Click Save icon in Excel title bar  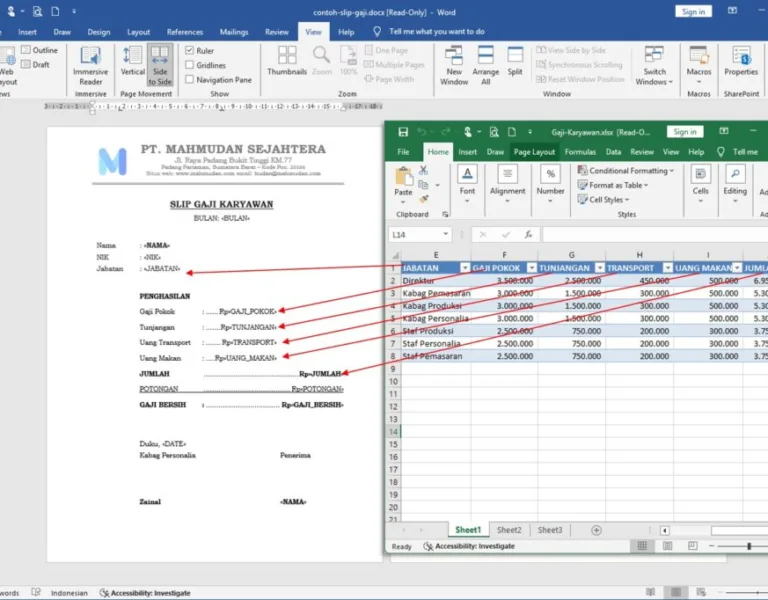403,132
